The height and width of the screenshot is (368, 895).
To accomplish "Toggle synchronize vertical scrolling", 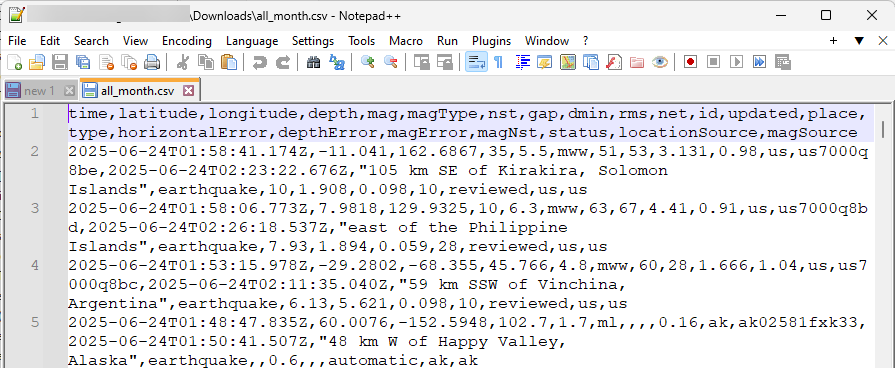I will tap(422, 62).
